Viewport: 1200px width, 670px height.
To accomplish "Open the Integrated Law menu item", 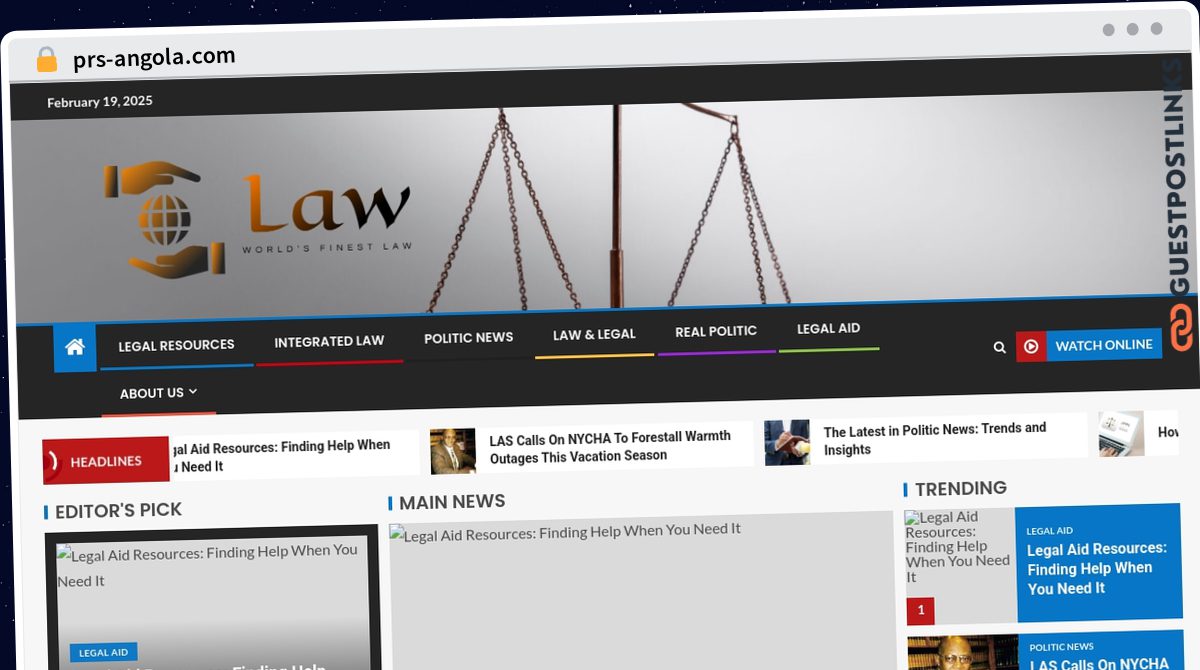I will click(x=329, y=341).
